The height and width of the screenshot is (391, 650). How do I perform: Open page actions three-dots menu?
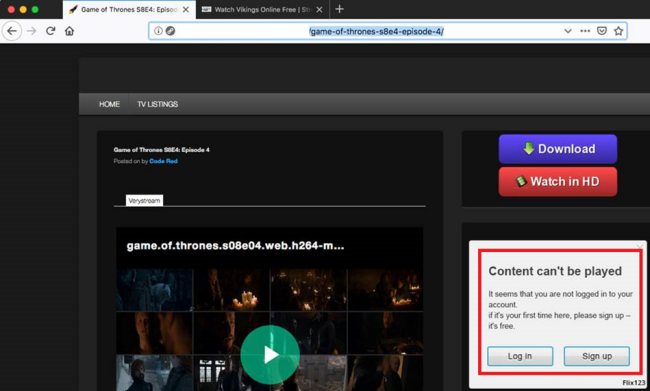pyautogui.click(x=585, y=31)
